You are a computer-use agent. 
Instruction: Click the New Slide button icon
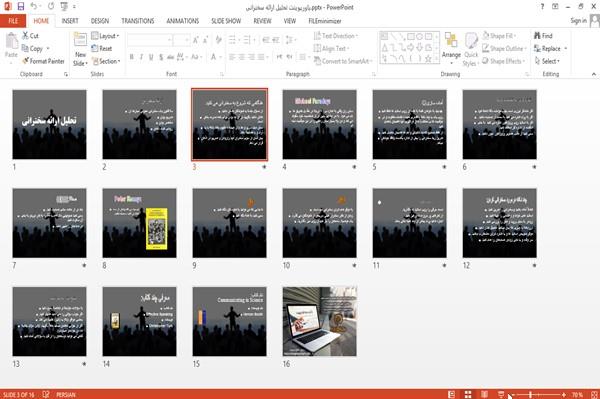click(x=80, y=41)
